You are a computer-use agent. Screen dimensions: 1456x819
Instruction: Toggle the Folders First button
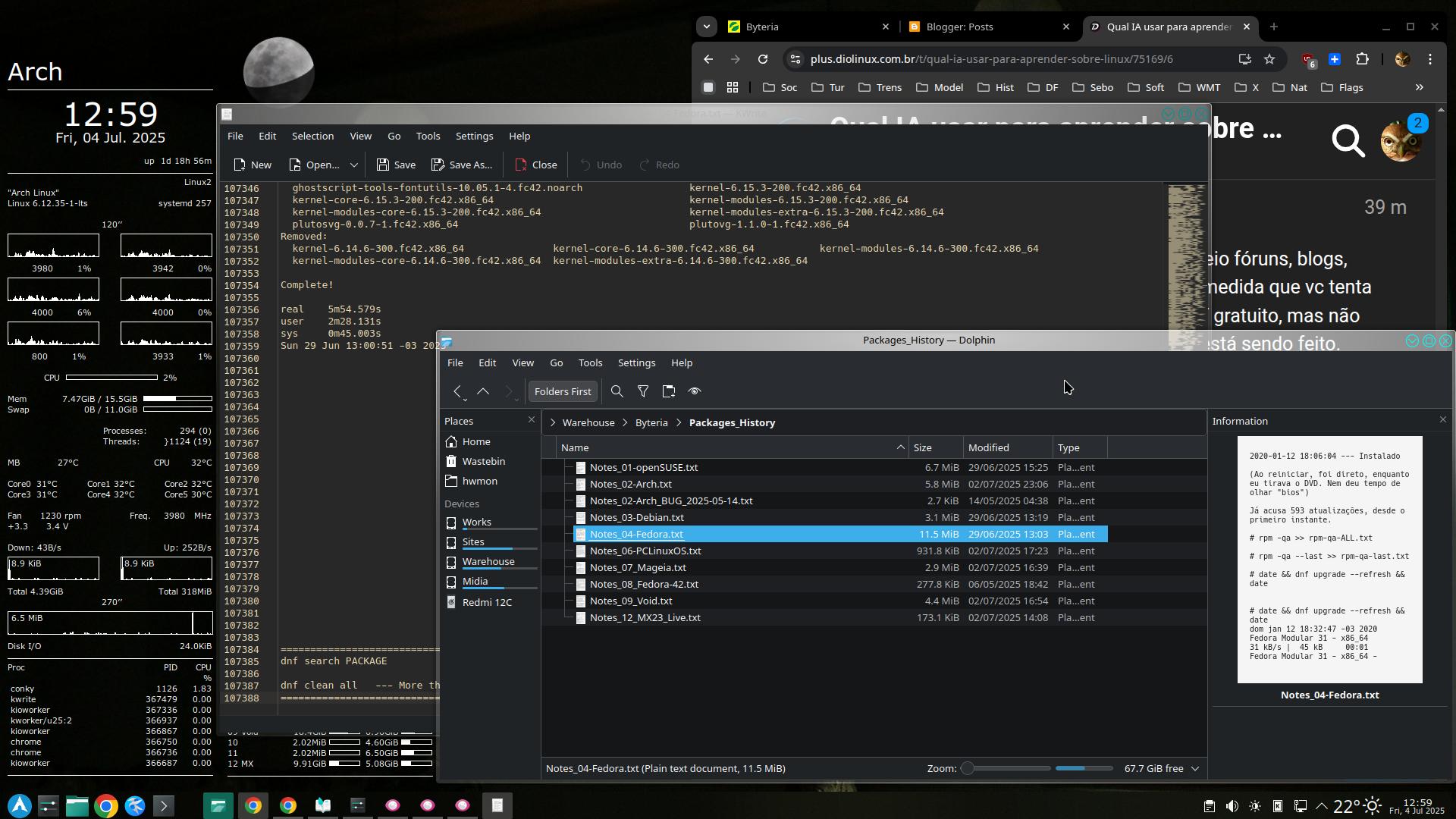click(x=562, y=391)
